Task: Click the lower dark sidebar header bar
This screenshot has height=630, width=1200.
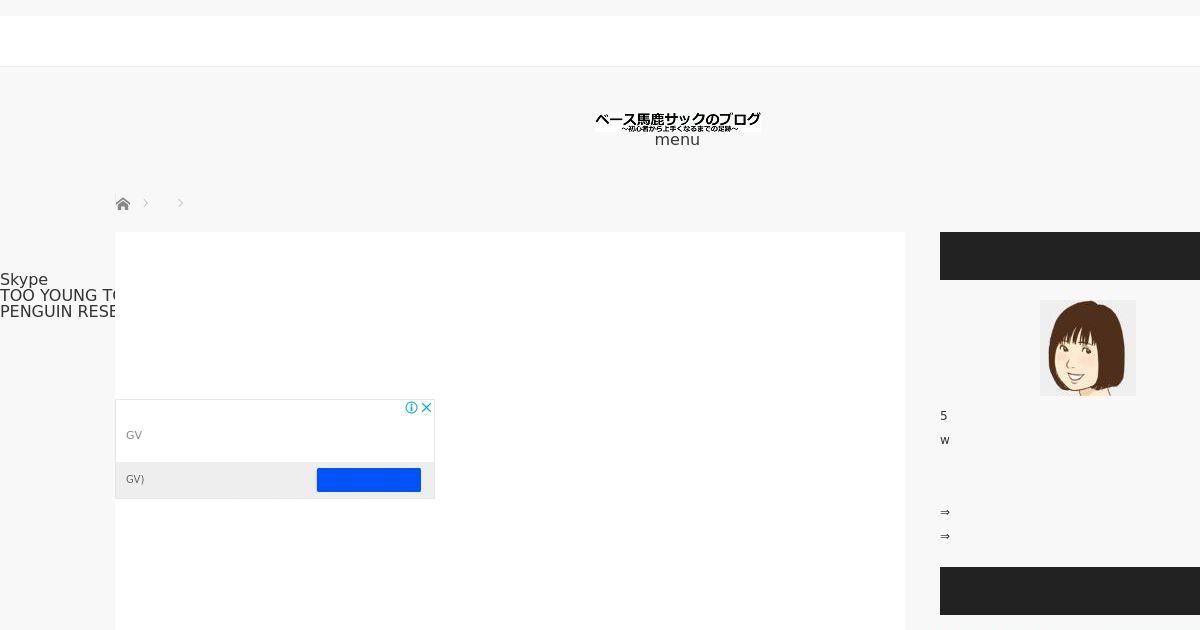Action: (1070, 591)
